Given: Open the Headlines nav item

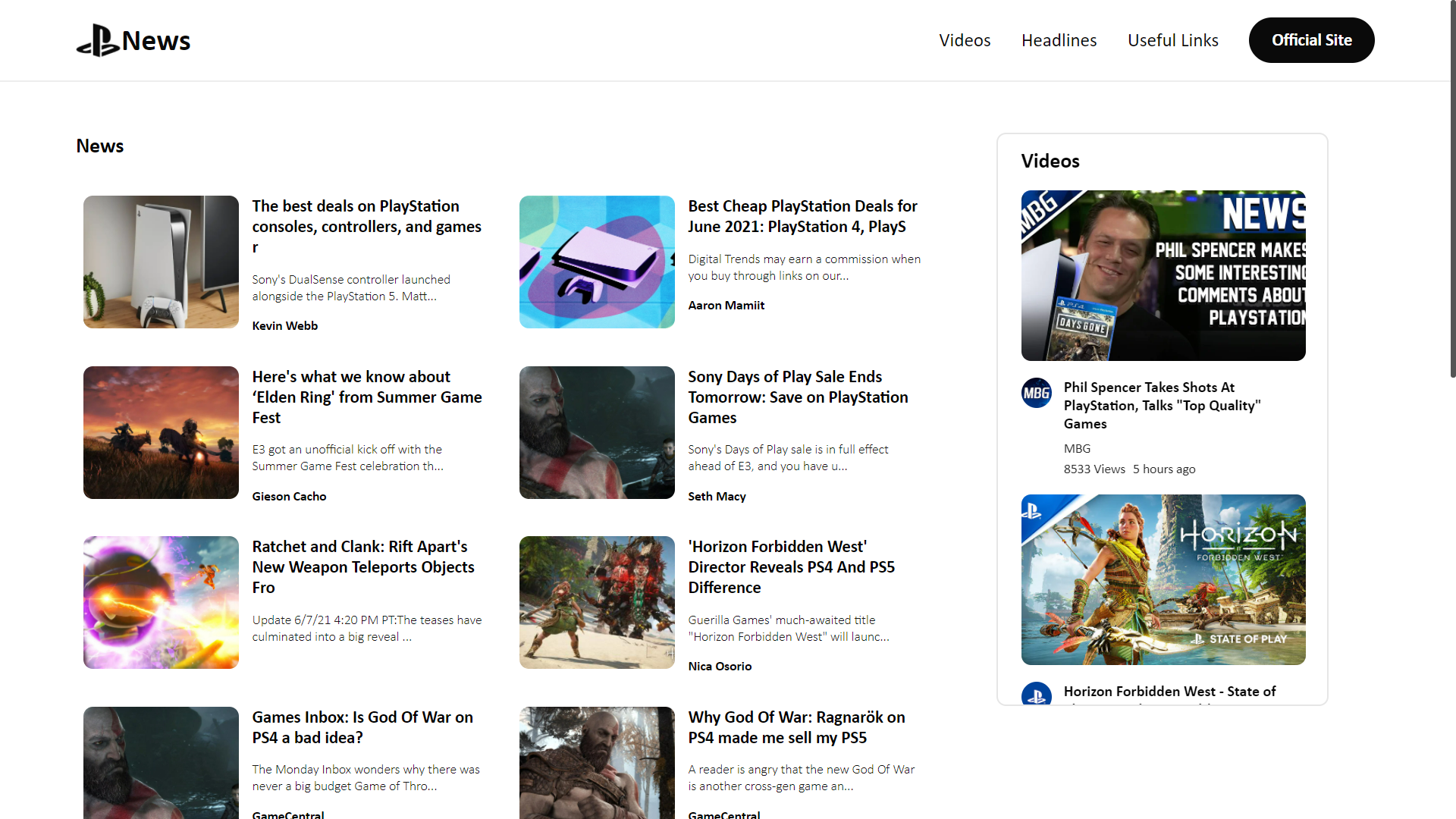Looking at the screenshot, I should [x=1059, y=40].
